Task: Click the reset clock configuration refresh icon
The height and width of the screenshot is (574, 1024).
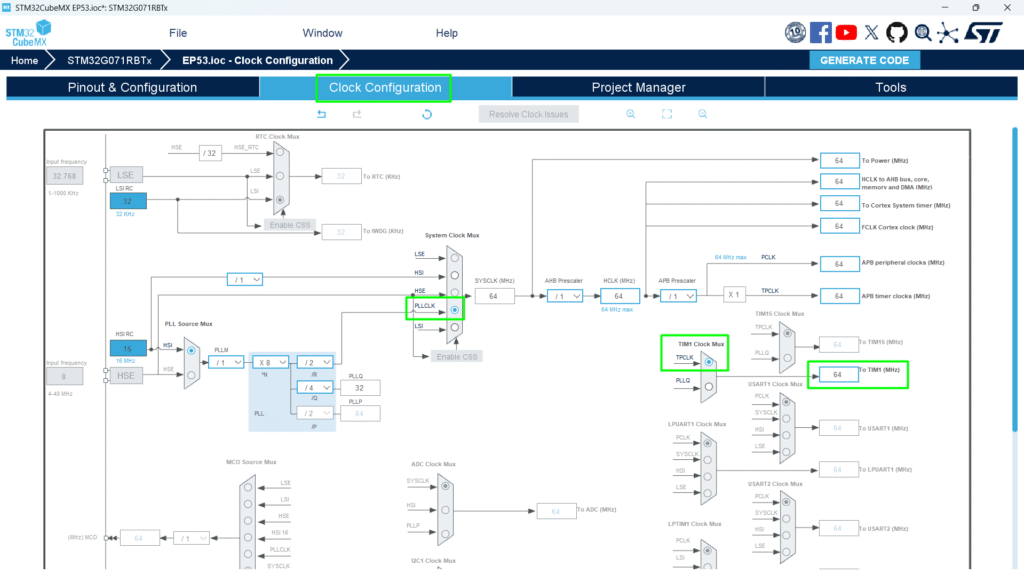Action: (x=427, y=114)
